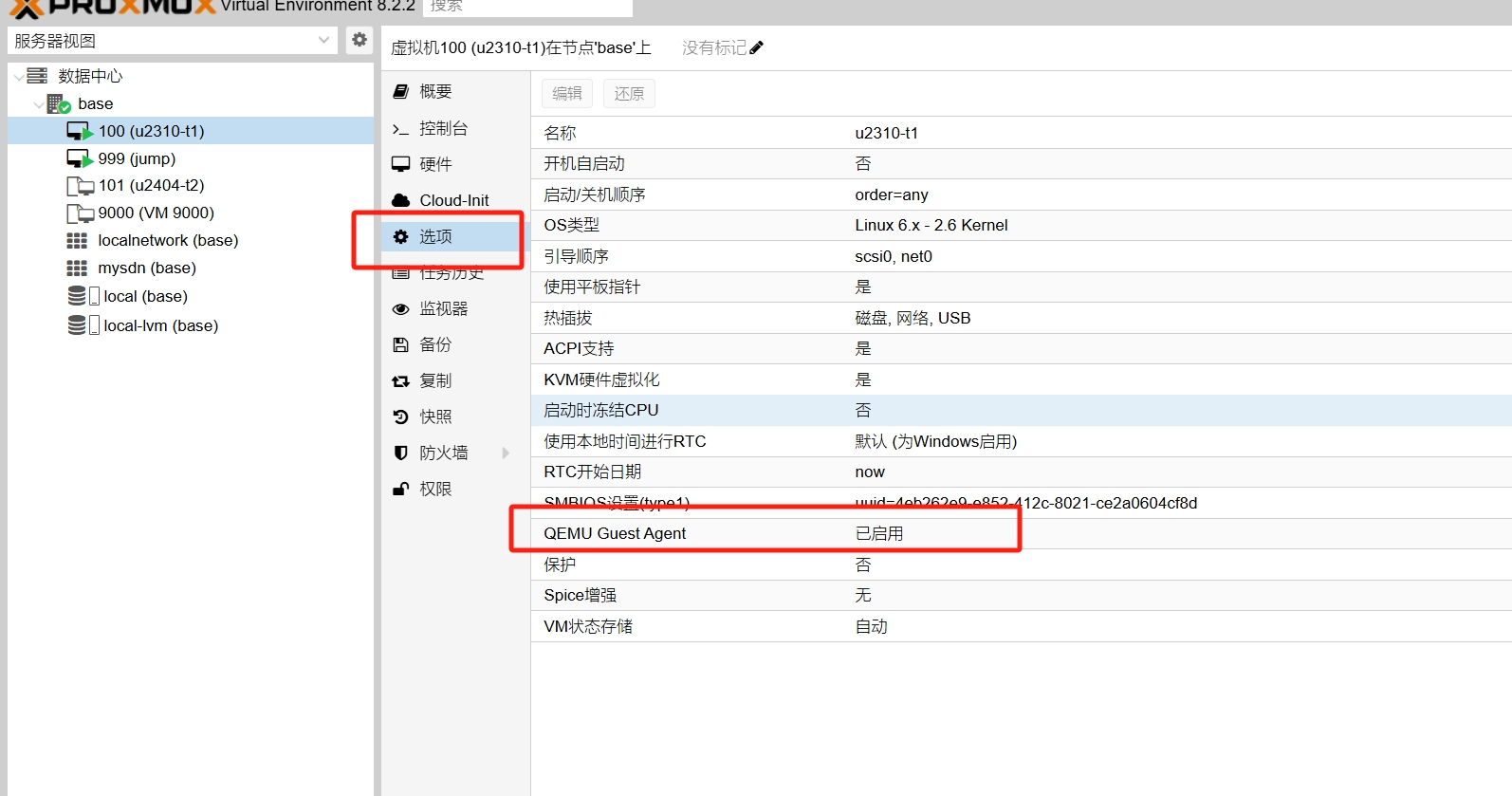Select VM 999 (jump) in the tree
The height and width of the screenshot is (796, 1512).
191,158
